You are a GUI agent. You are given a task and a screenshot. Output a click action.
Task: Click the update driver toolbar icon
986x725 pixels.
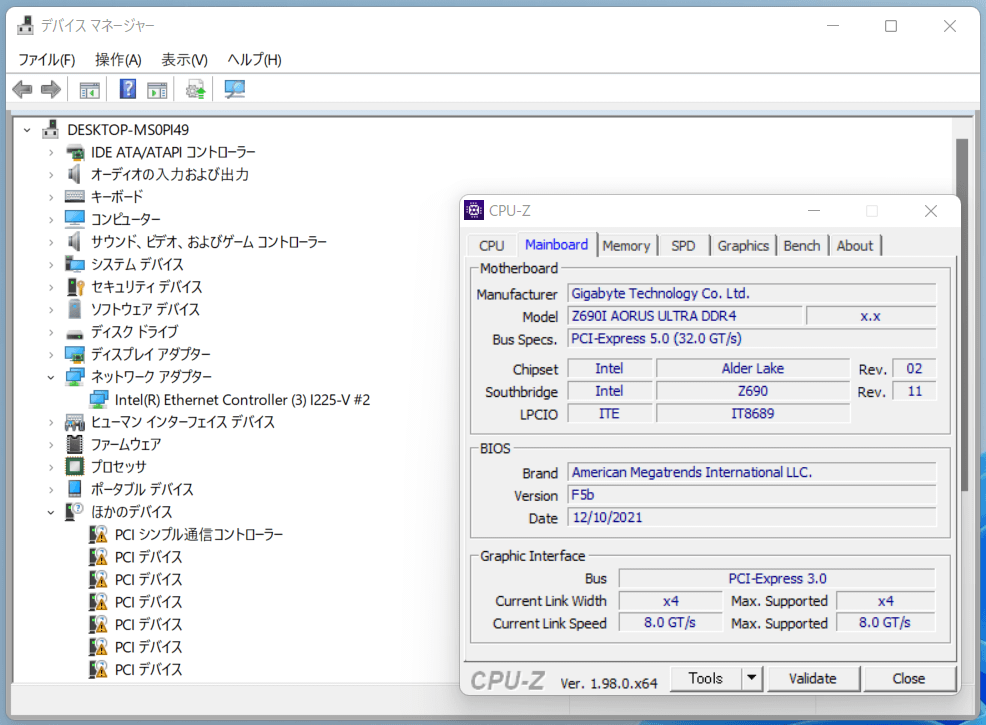tap(196, 89)
